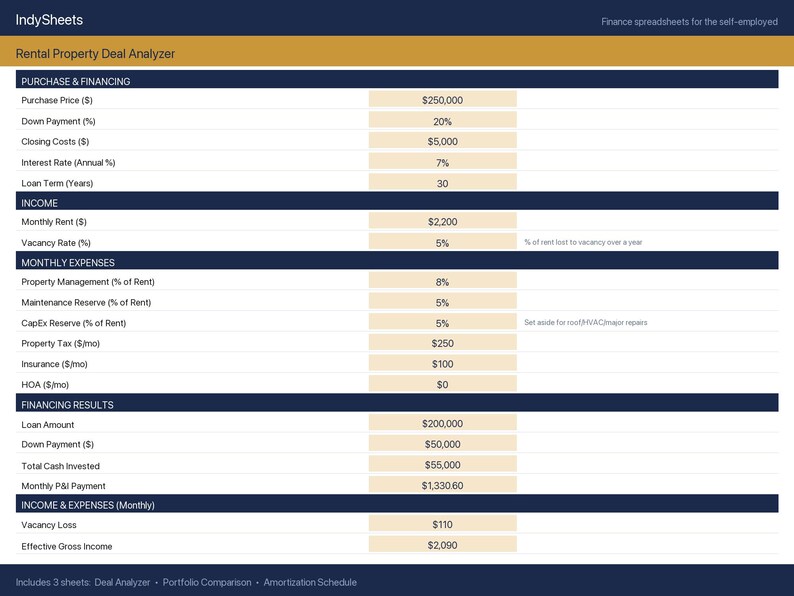
Task: Click the roof/HVAC/major repairs note
Action: 585,323
